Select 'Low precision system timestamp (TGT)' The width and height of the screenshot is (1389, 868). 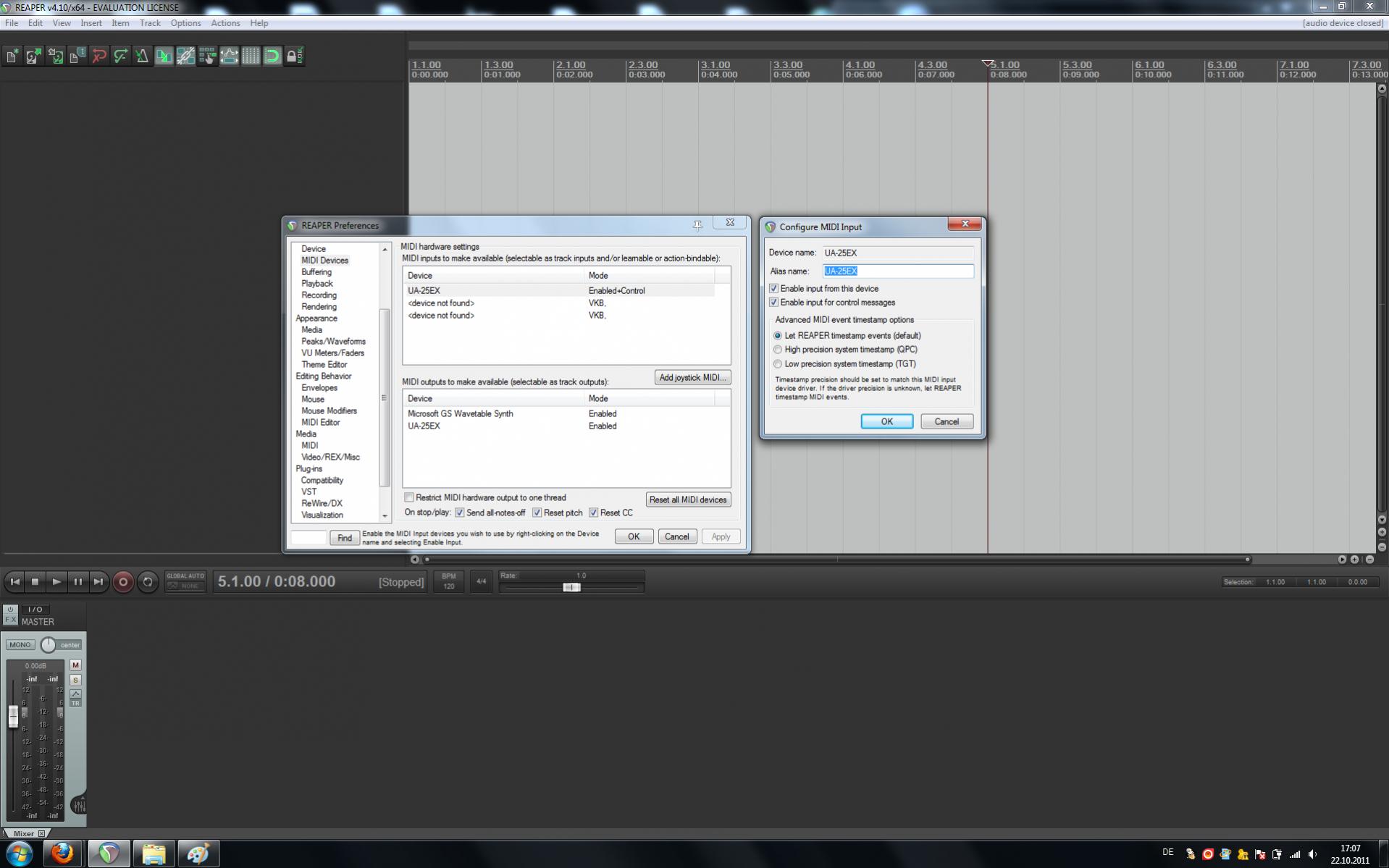(x=778, y=364)
